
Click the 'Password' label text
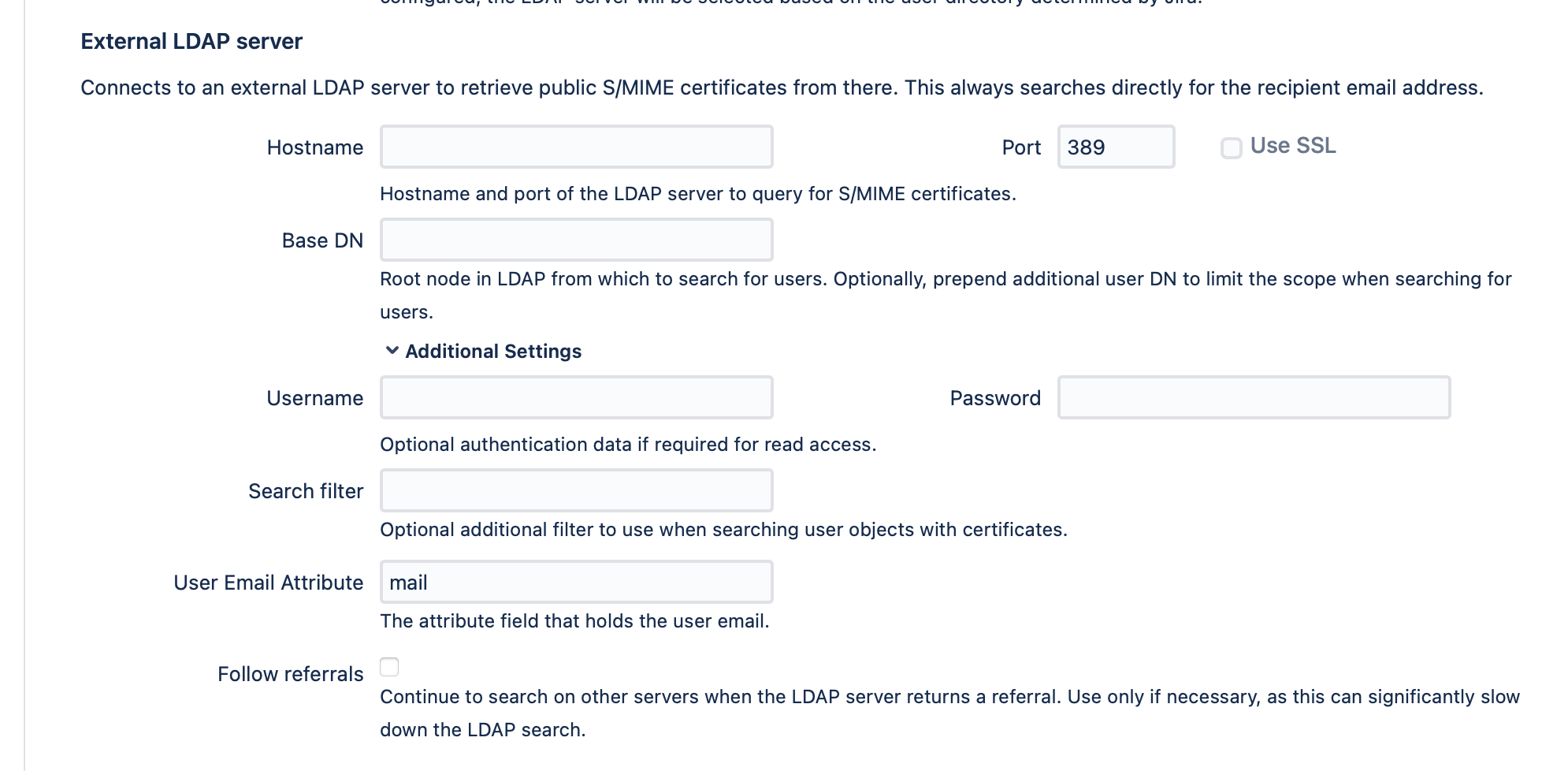pos(994,398)
